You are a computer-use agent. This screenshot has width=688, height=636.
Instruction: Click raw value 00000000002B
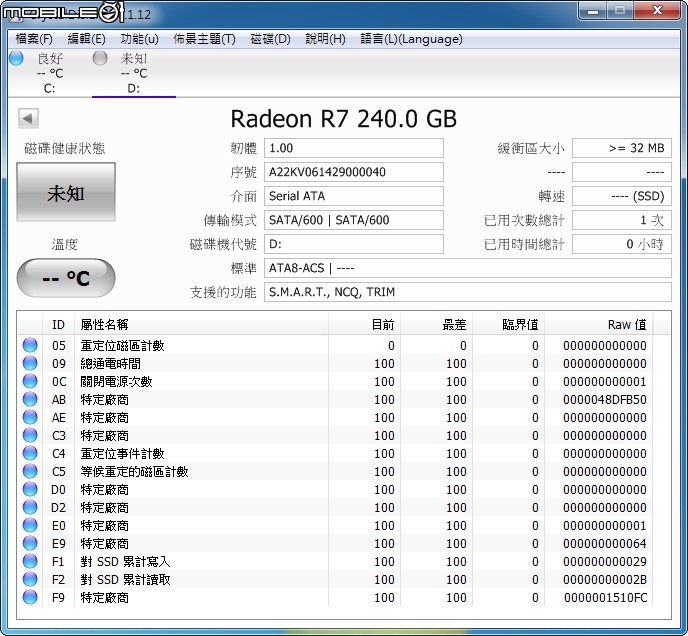tap(605, 580)
